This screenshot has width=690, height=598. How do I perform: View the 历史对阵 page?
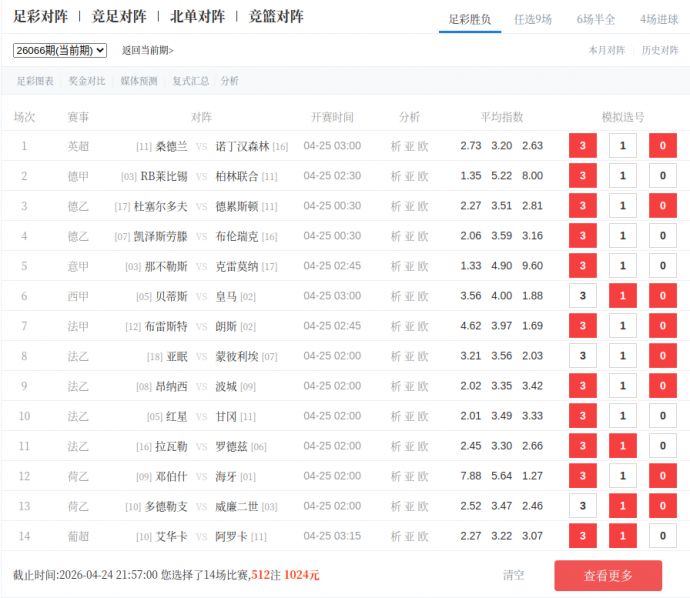(x=659, y=50)
